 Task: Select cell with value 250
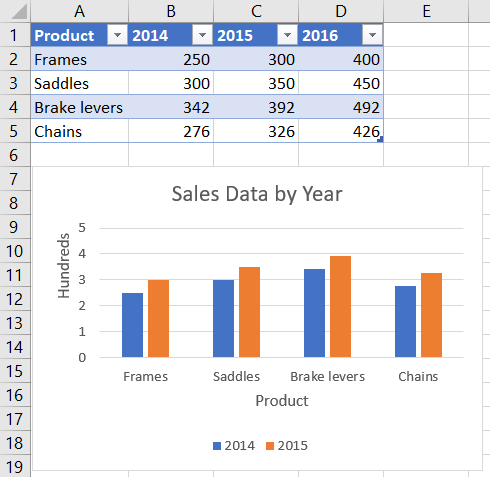pyautogui.click(x=171, y=59)
